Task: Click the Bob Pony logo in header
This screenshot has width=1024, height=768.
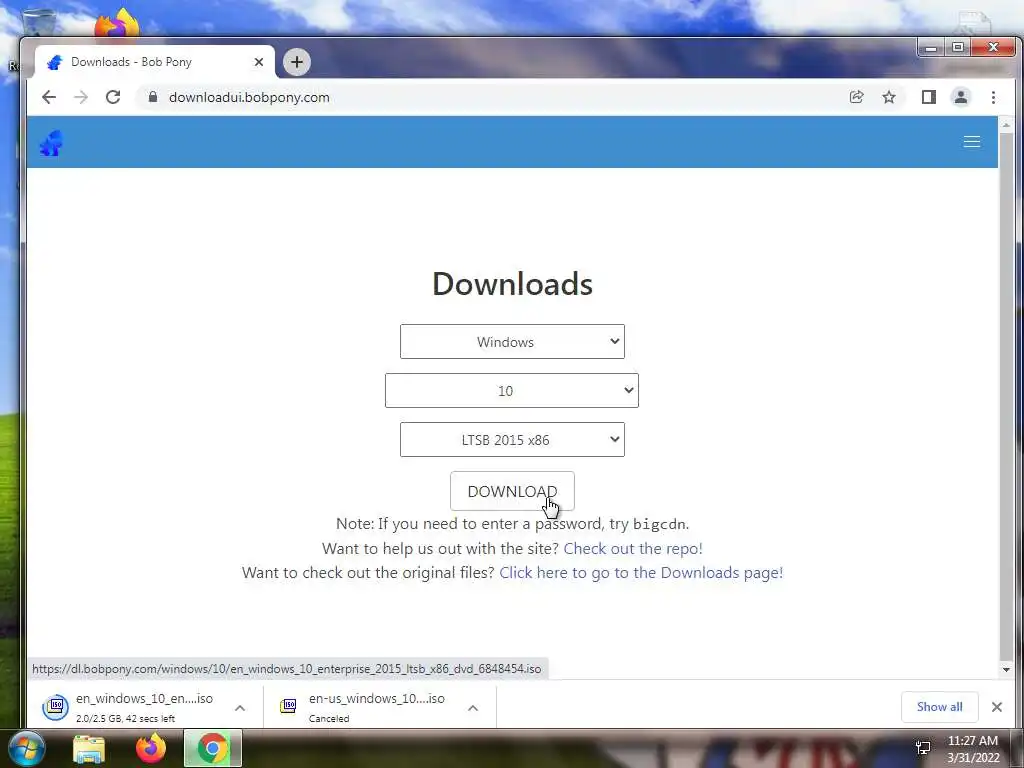Action: click(x=51, y=143)
